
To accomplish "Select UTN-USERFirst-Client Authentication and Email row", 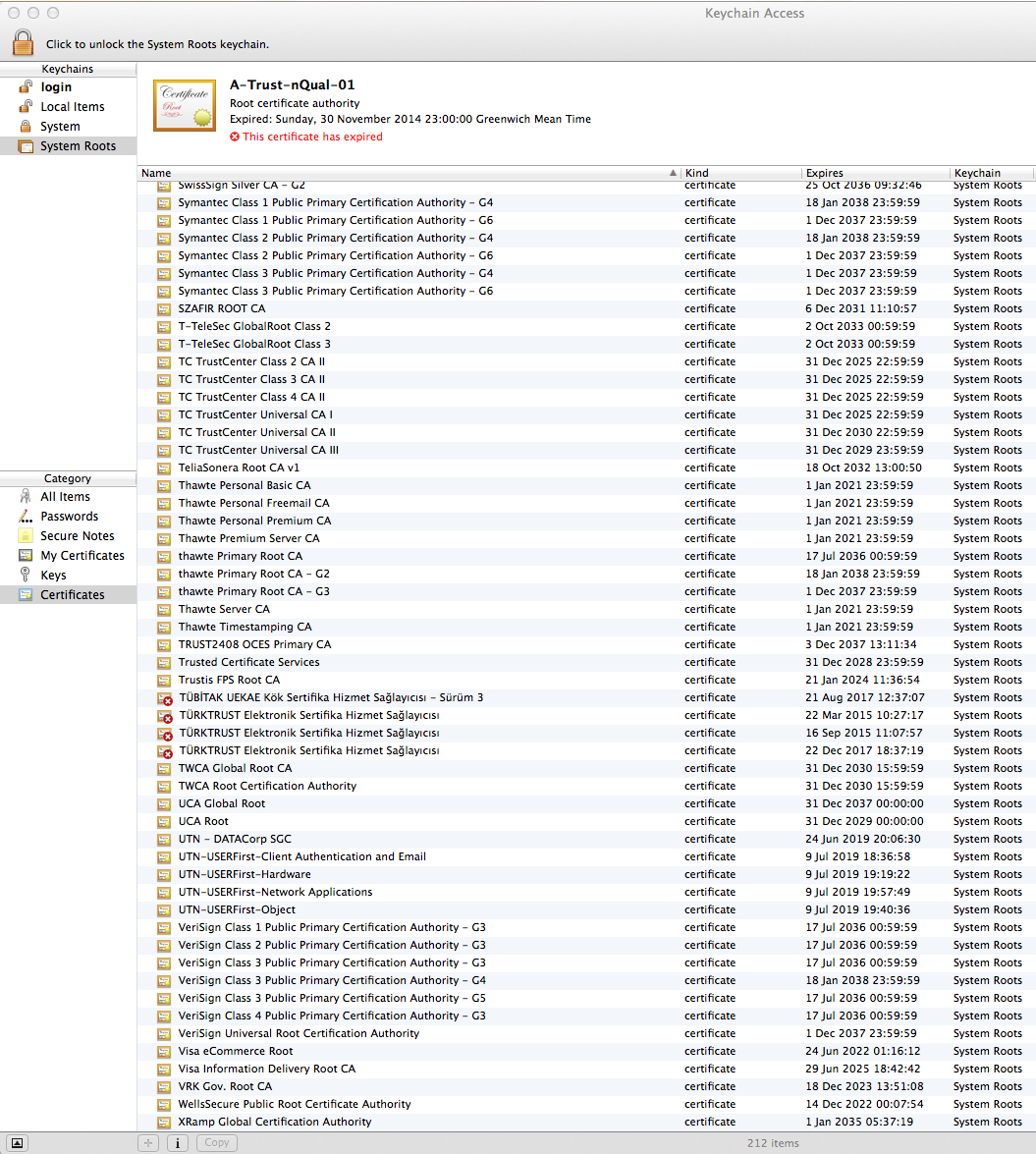I will [585, 856].
